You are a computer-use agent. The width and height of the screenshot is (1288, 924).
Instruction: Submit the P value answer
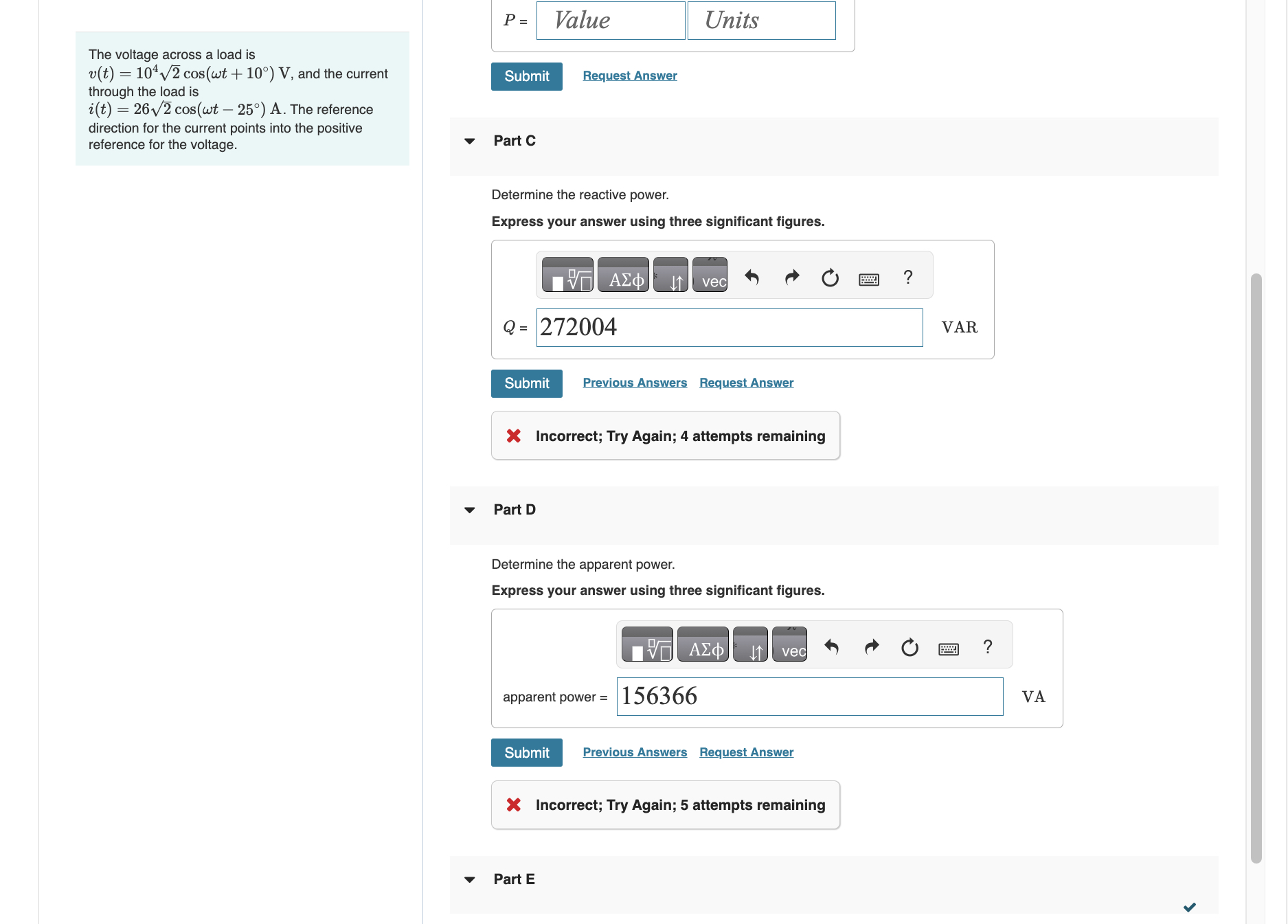[x=527, y=76]
